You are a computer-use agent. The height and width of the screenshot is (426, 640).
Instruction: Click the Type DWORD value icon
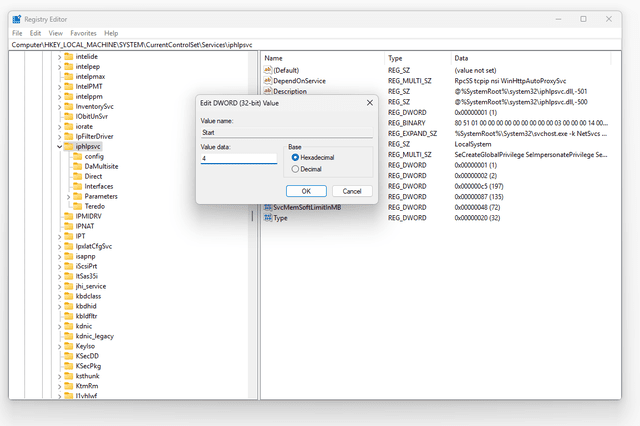click(267, 218)
